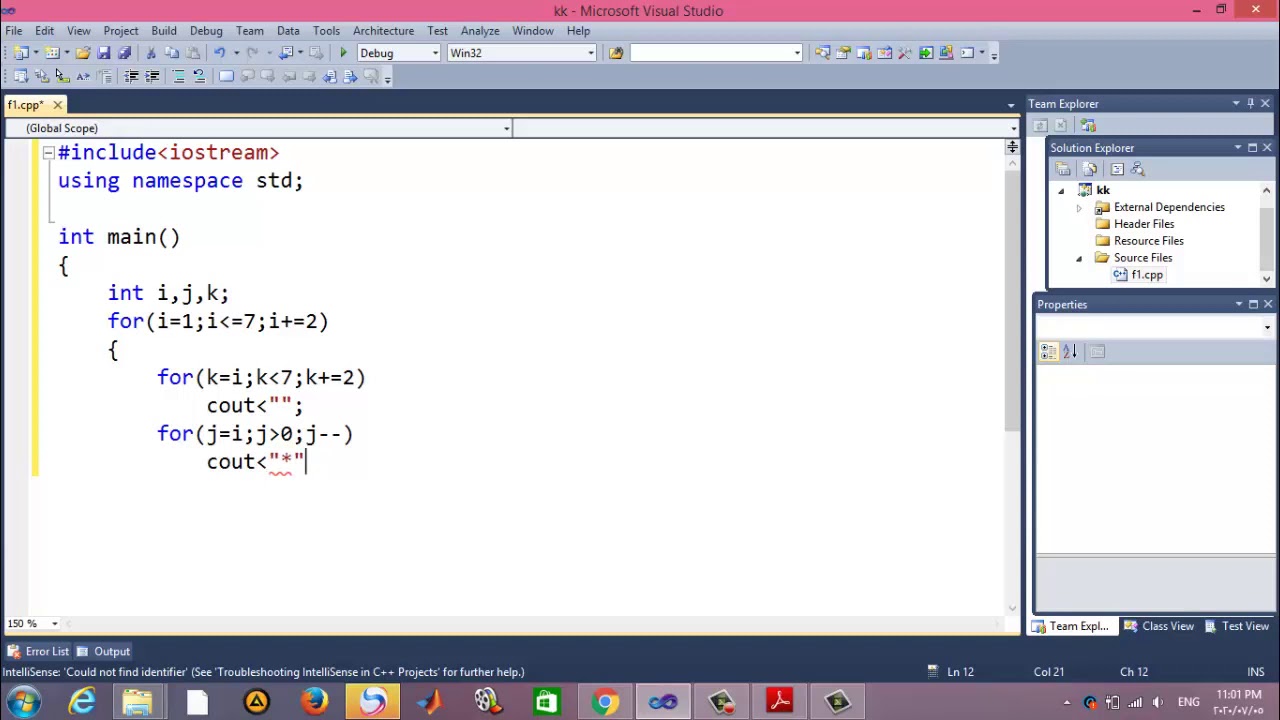
Task: Expand the External Dependencies node
Action: pos(1079,207)
